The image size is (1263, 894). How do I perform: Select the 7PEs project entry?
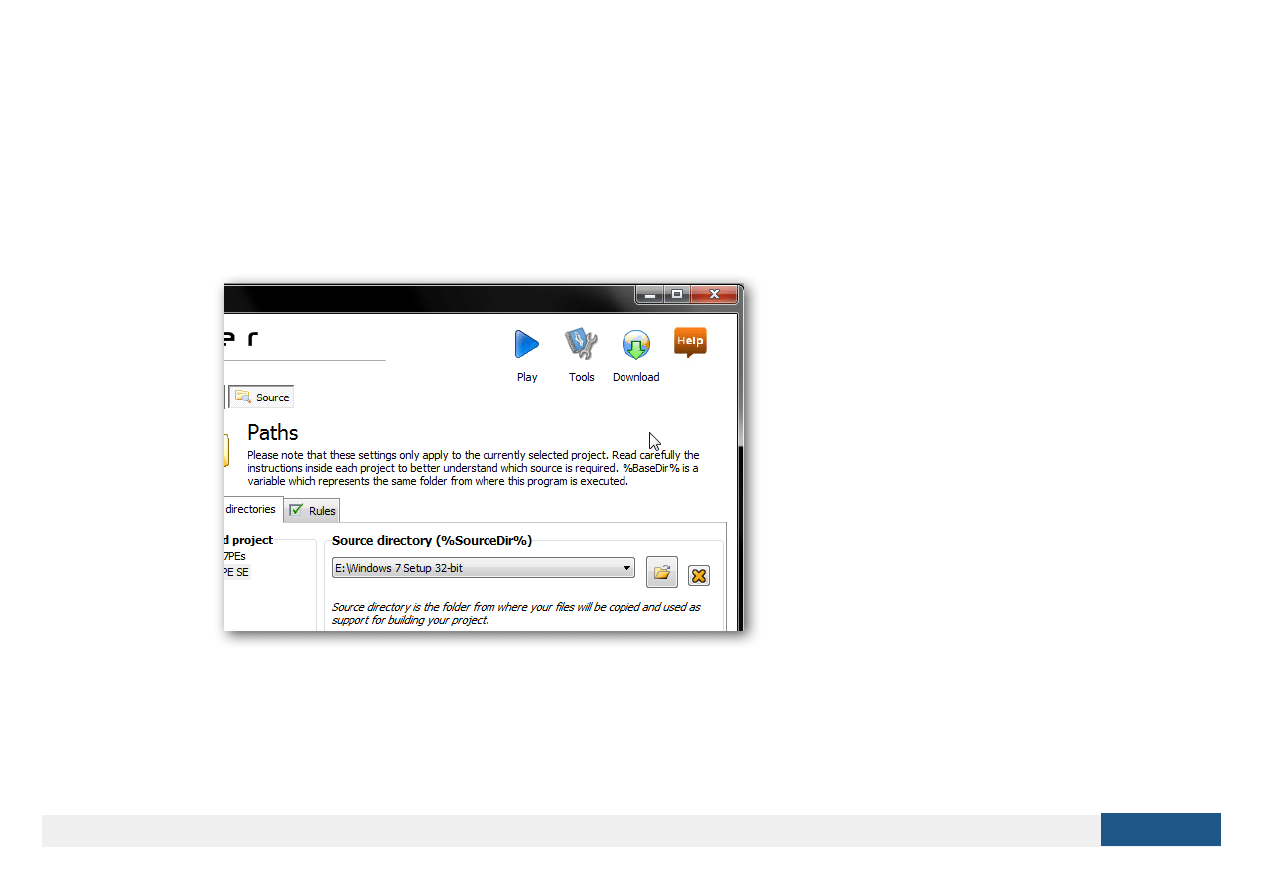234,556
